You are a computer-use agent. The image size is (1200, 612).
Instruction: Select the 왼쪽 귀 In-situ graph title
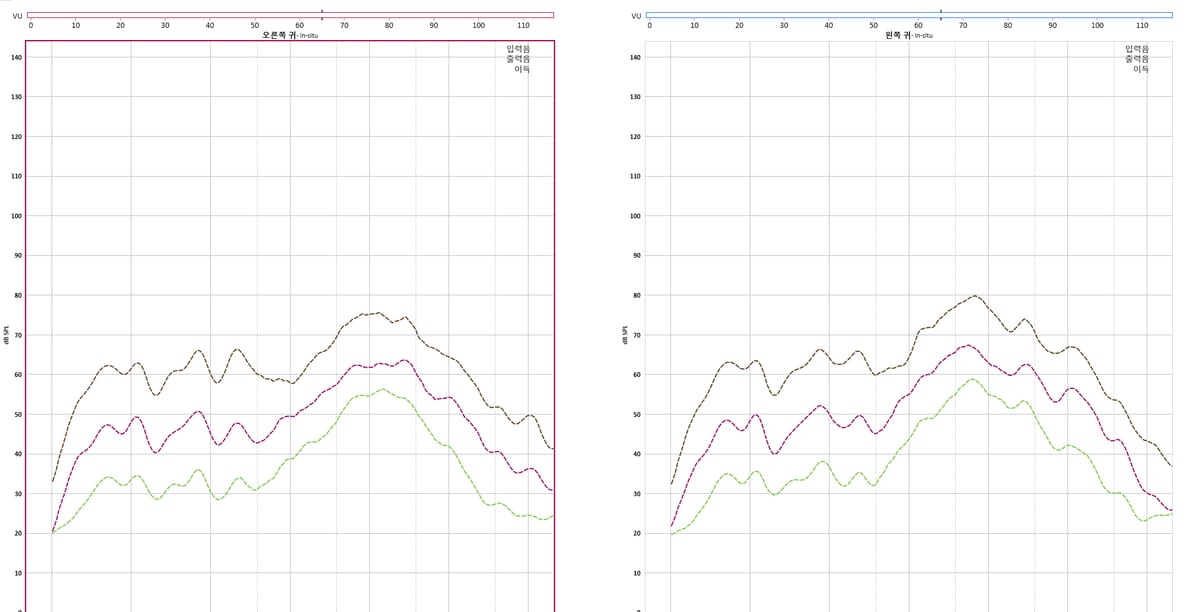(x=909, y=35)
